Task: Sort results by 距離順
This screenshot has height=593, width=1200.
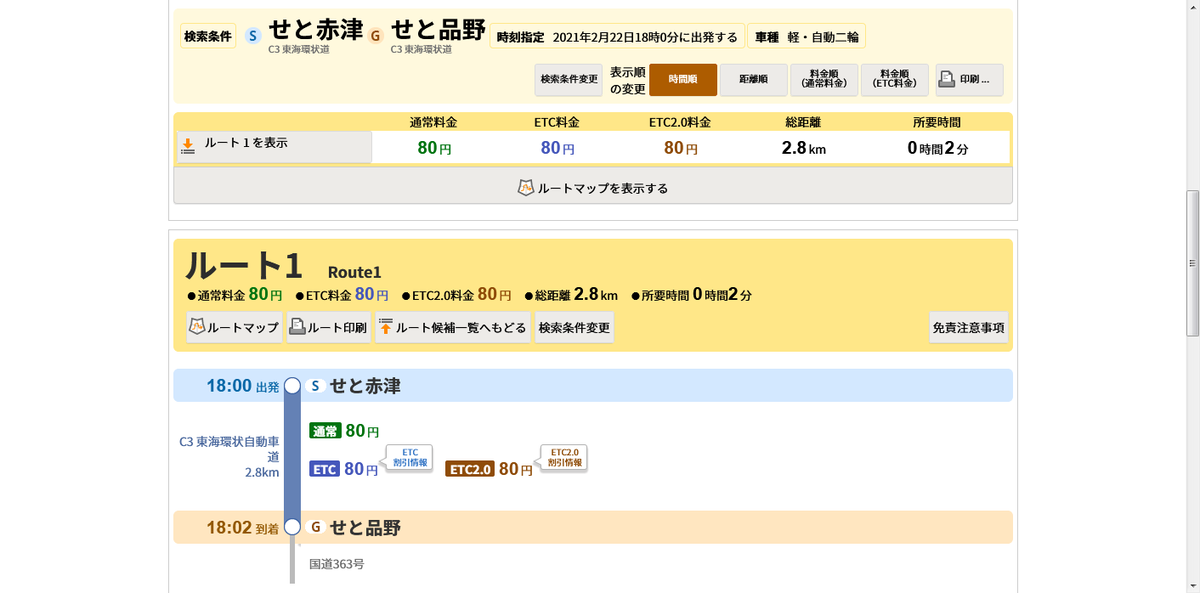Action: point(753,80)
